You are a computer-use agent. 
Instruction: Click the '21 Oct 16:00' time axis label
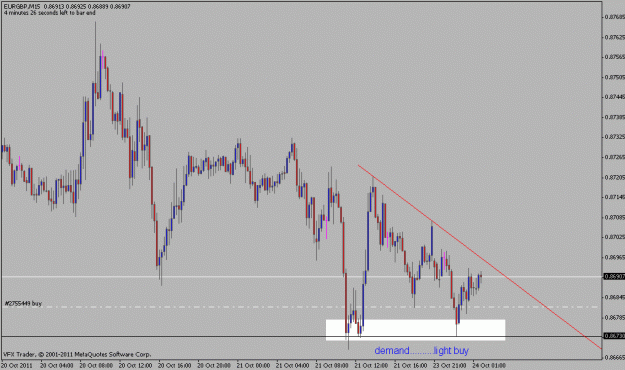411,365
